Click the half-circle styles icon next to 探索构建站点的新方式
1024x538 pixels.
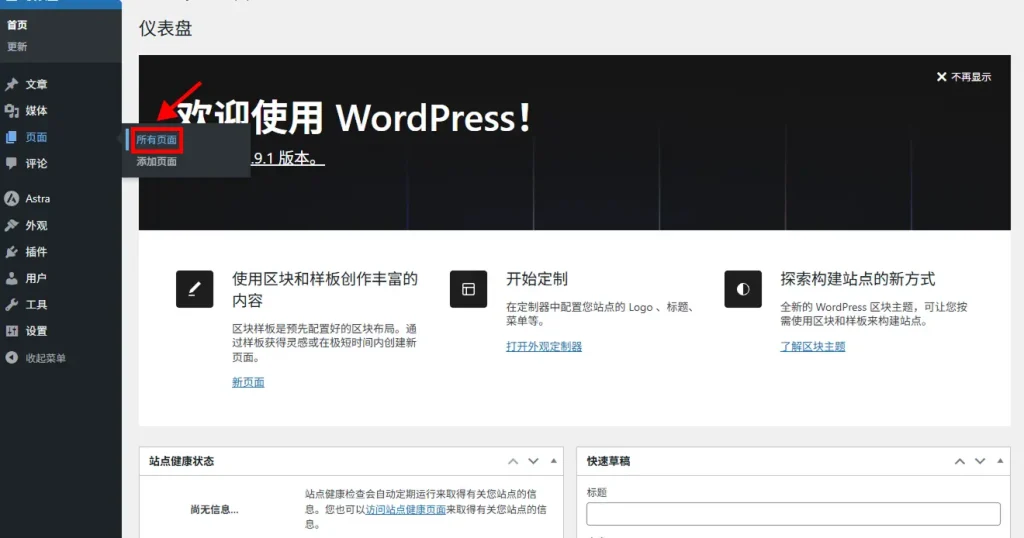tap(743, 289)
